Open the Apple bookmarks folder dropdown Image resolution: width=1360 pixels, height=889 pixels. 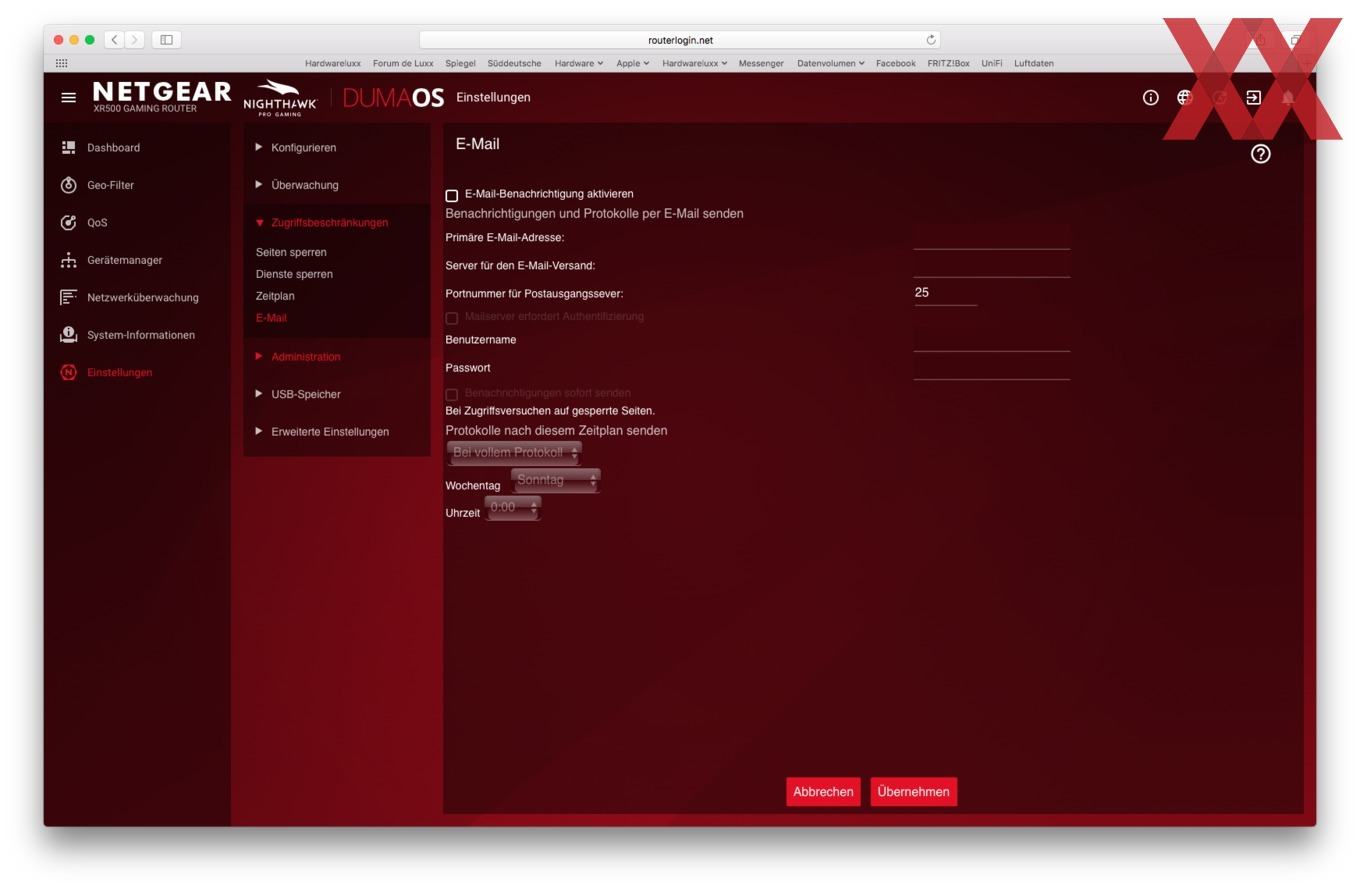(x=632, y=63)
